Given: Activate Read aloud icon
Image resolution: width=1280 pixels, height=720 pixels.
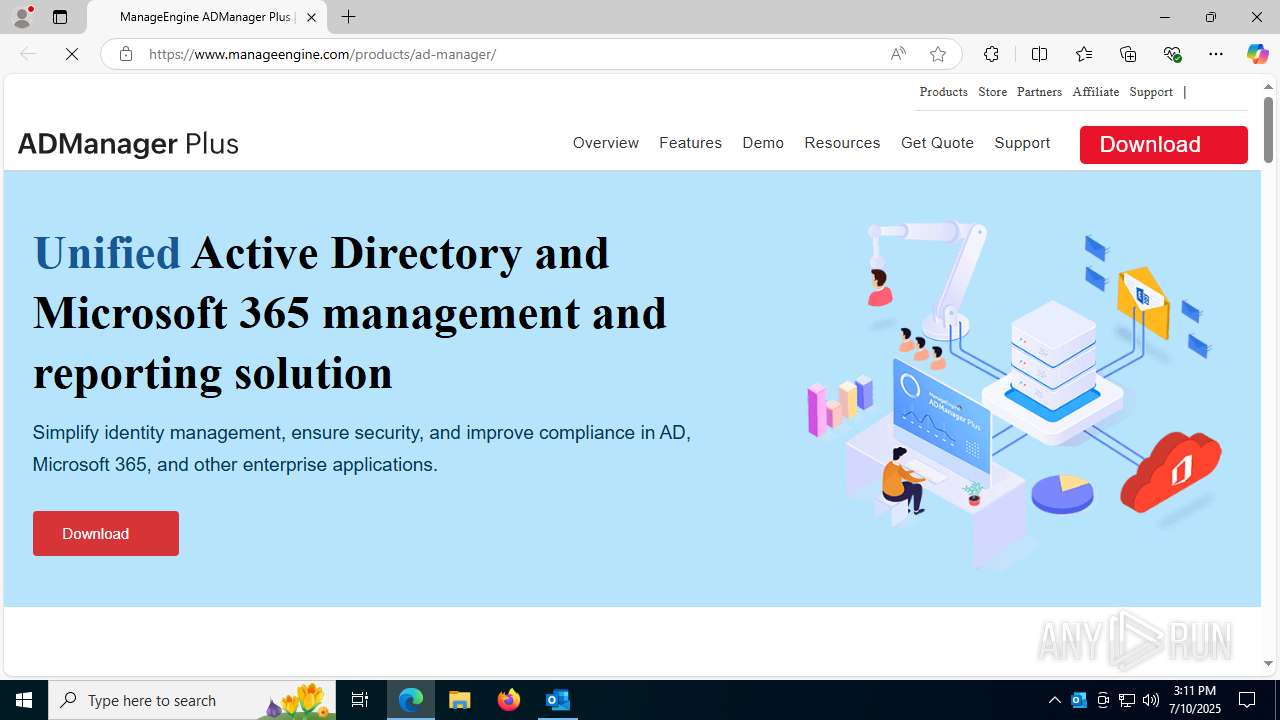Looking at the screenshot, I should click(898, 54).
